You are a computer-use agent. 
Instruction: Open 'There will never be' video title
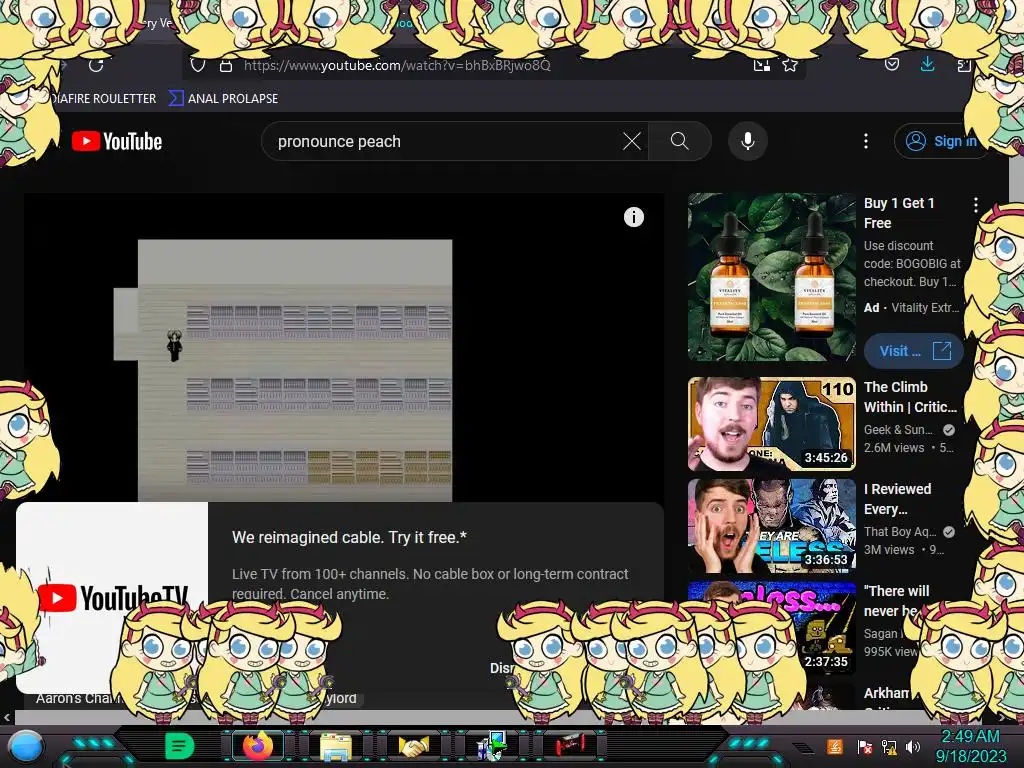tap(896, 601)
